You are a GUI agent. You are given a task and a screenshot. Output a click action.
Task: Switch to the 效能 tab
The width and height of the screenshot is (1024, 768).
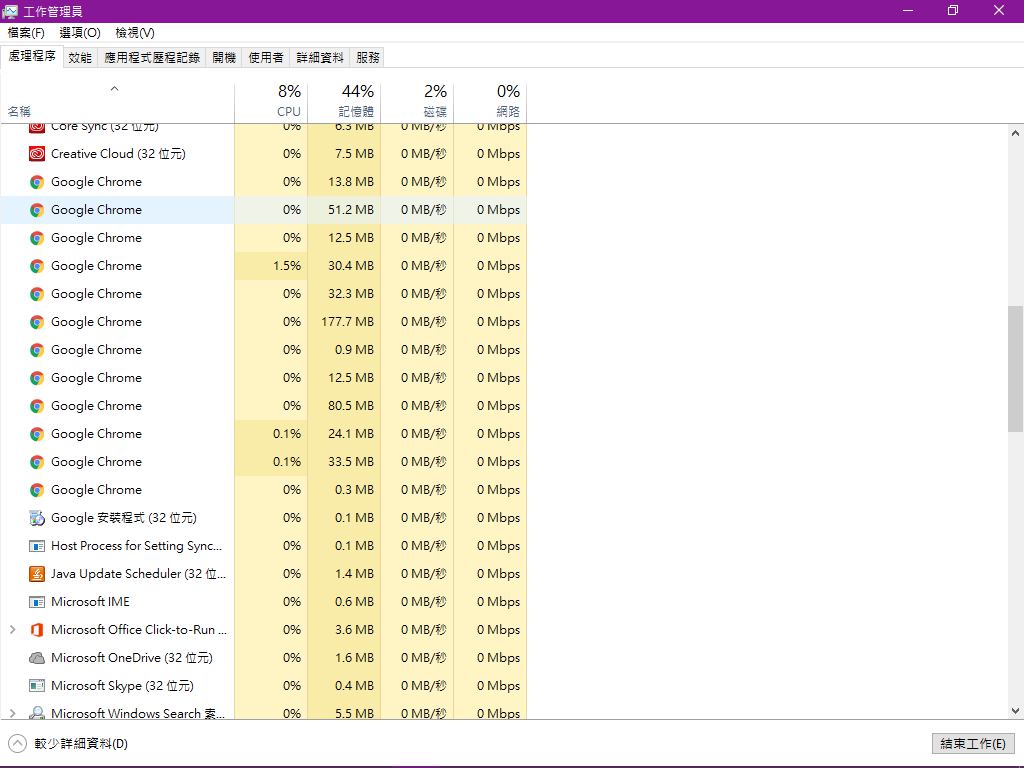(x=80, y=58)
